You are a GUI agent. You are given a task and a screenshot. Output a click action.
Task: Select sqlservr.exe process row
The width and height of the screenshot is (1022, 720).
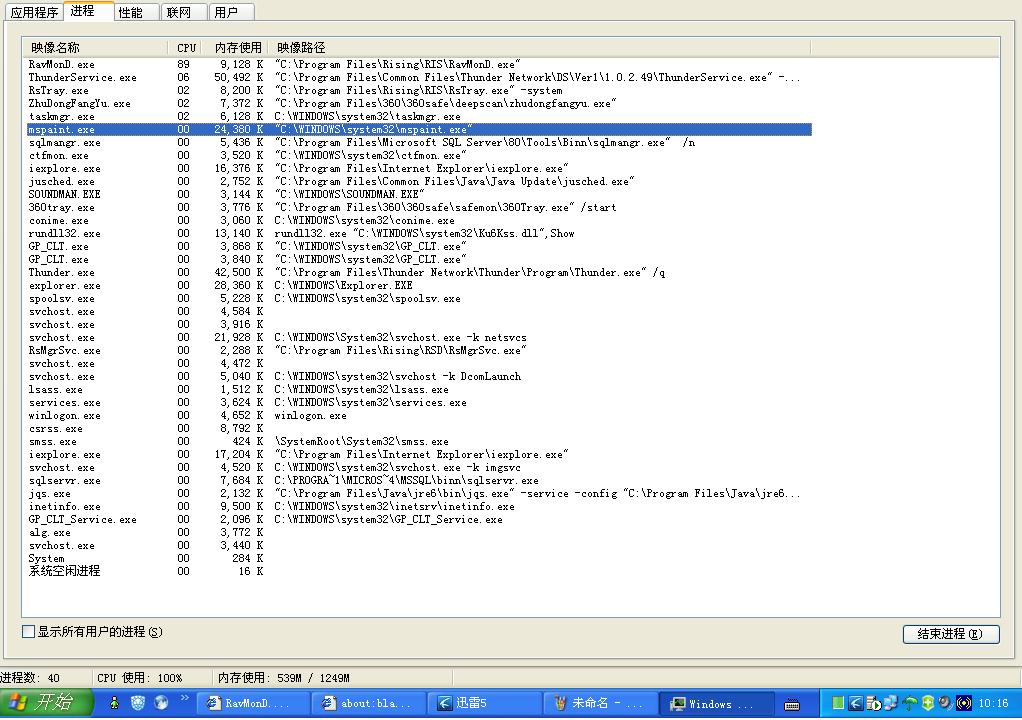coord(419,480)
